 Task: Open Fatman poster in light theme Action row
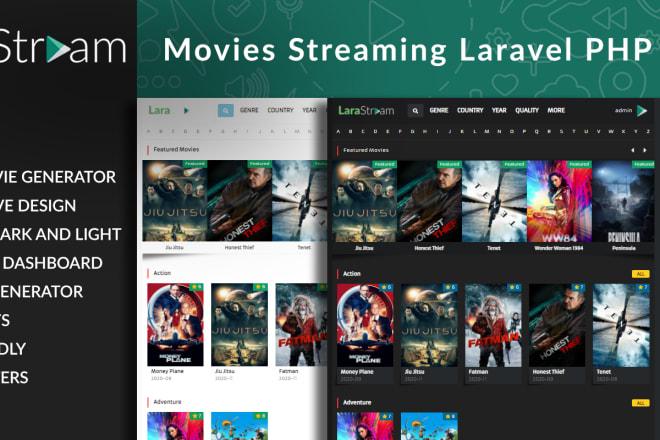pyautogui.click(x=301, y=325)
